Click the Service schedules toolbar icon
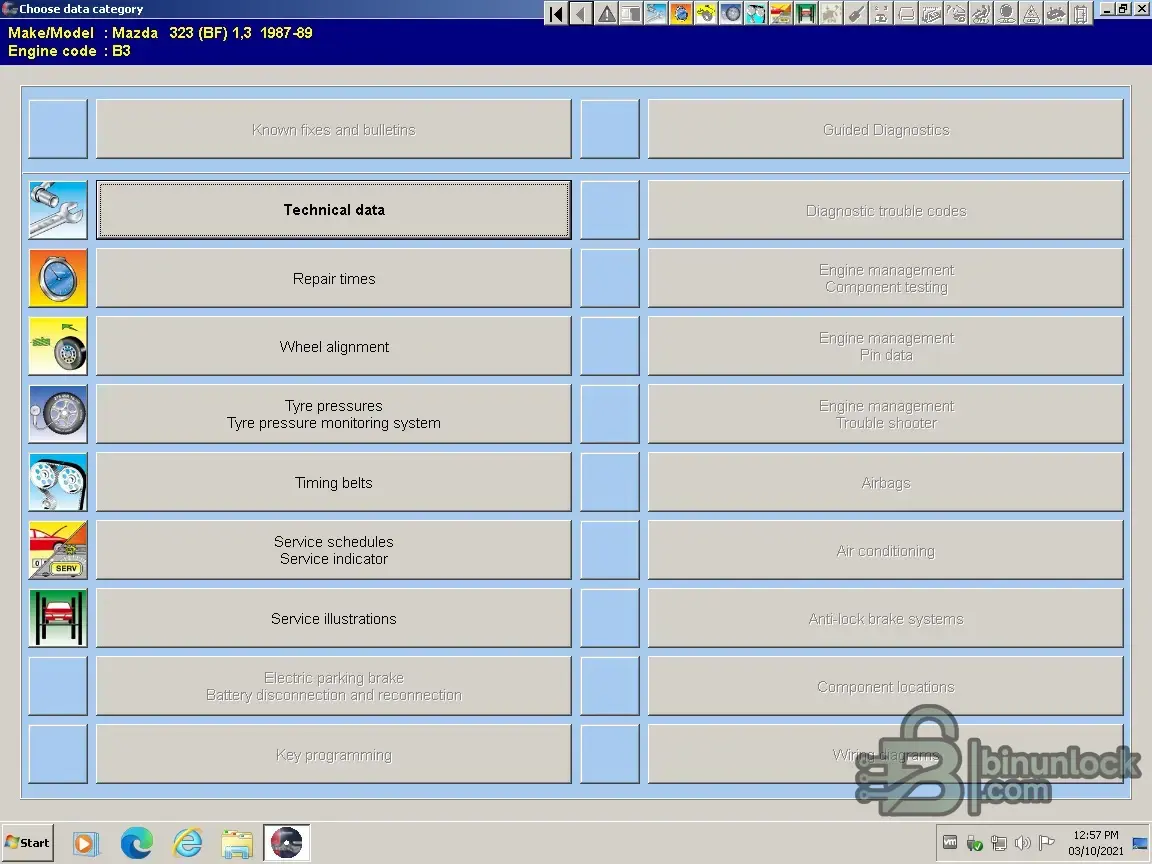Image resolution: width=1152 pixels, height=864 pixels. [781, 13]
